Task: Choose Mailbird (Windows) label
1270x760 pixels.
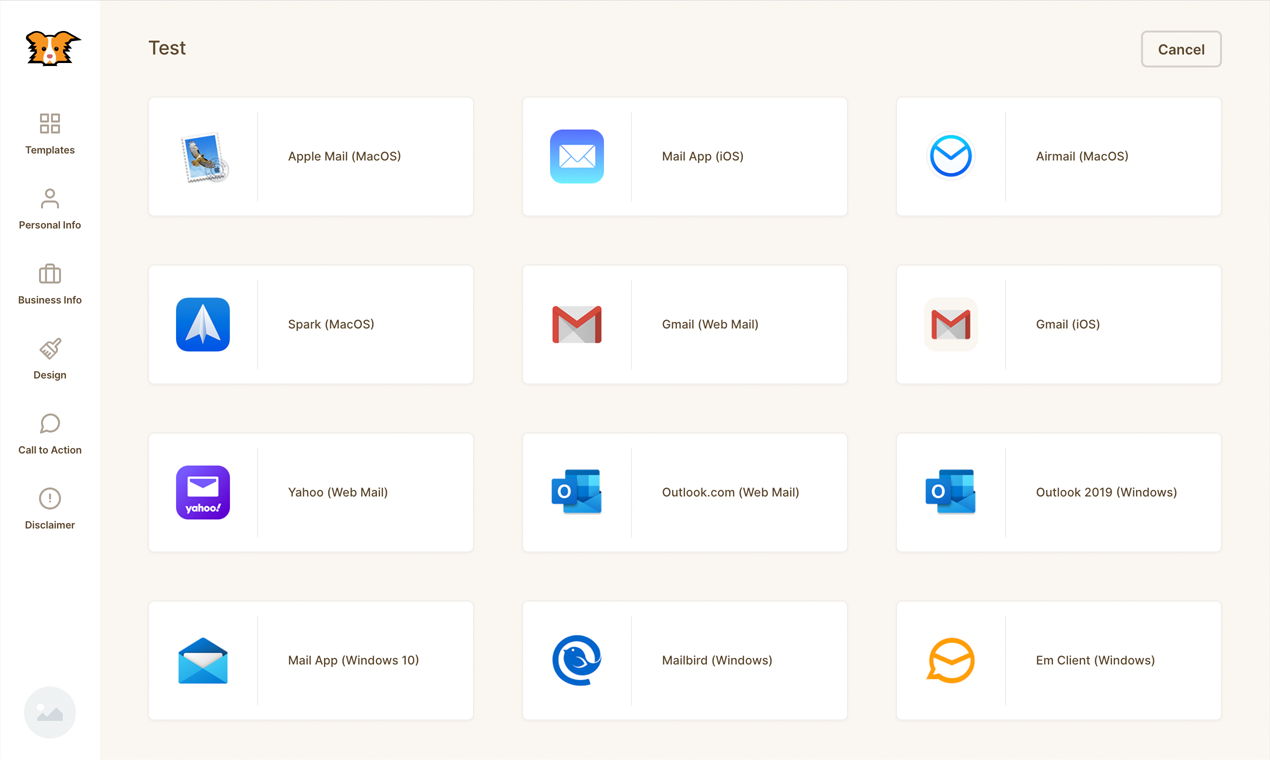Action: tap(717, 660)
